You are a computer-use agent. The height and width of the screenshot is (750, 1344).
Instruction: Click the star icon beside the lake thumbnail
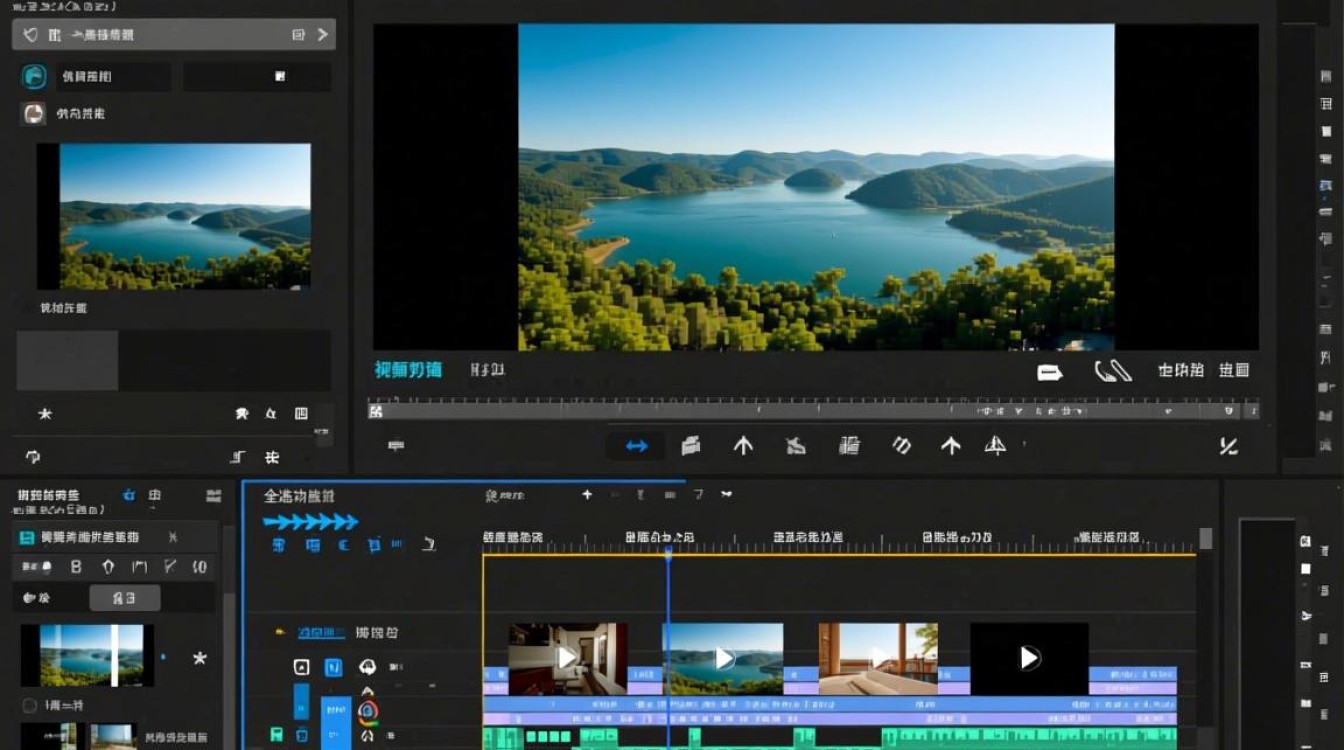tap(200, 658)
